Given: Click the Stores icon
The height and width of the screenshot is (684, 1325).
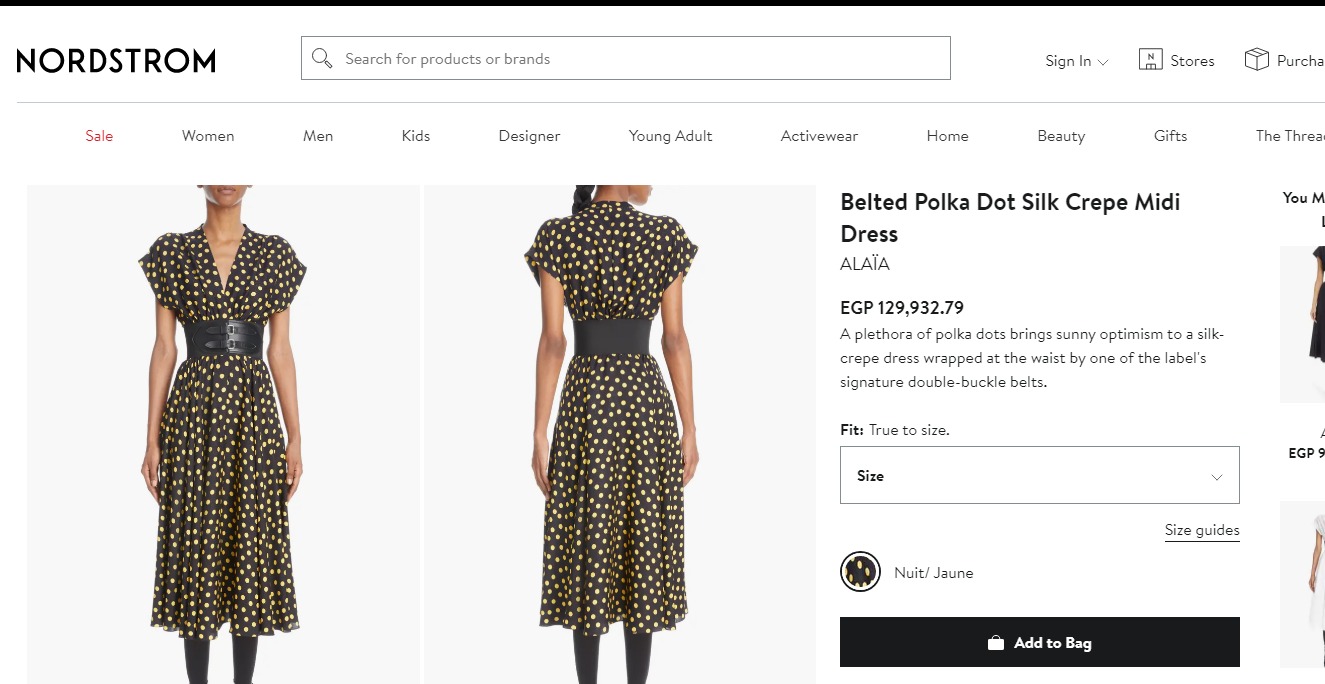Looking at the screenshot, I should 1150,60.
